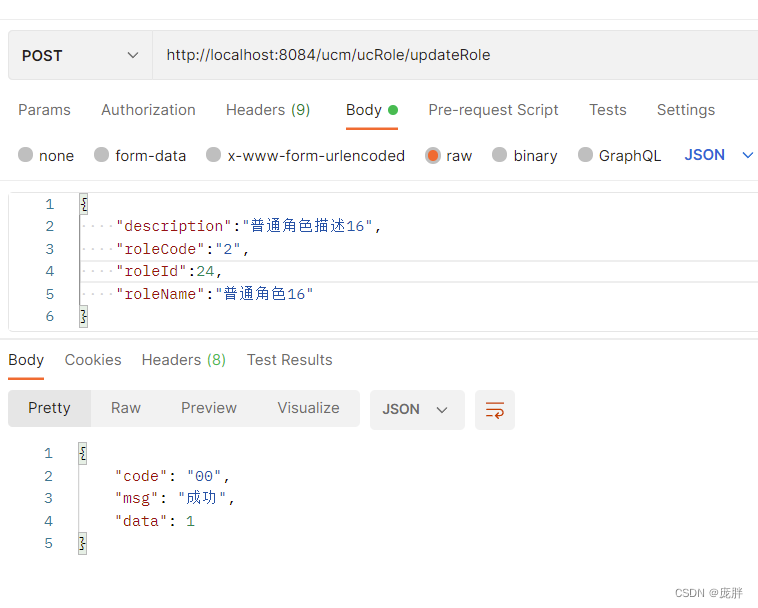758x608 pixels.
Task: Open Pre-request Script tab
Action: (x=493, y=110)
